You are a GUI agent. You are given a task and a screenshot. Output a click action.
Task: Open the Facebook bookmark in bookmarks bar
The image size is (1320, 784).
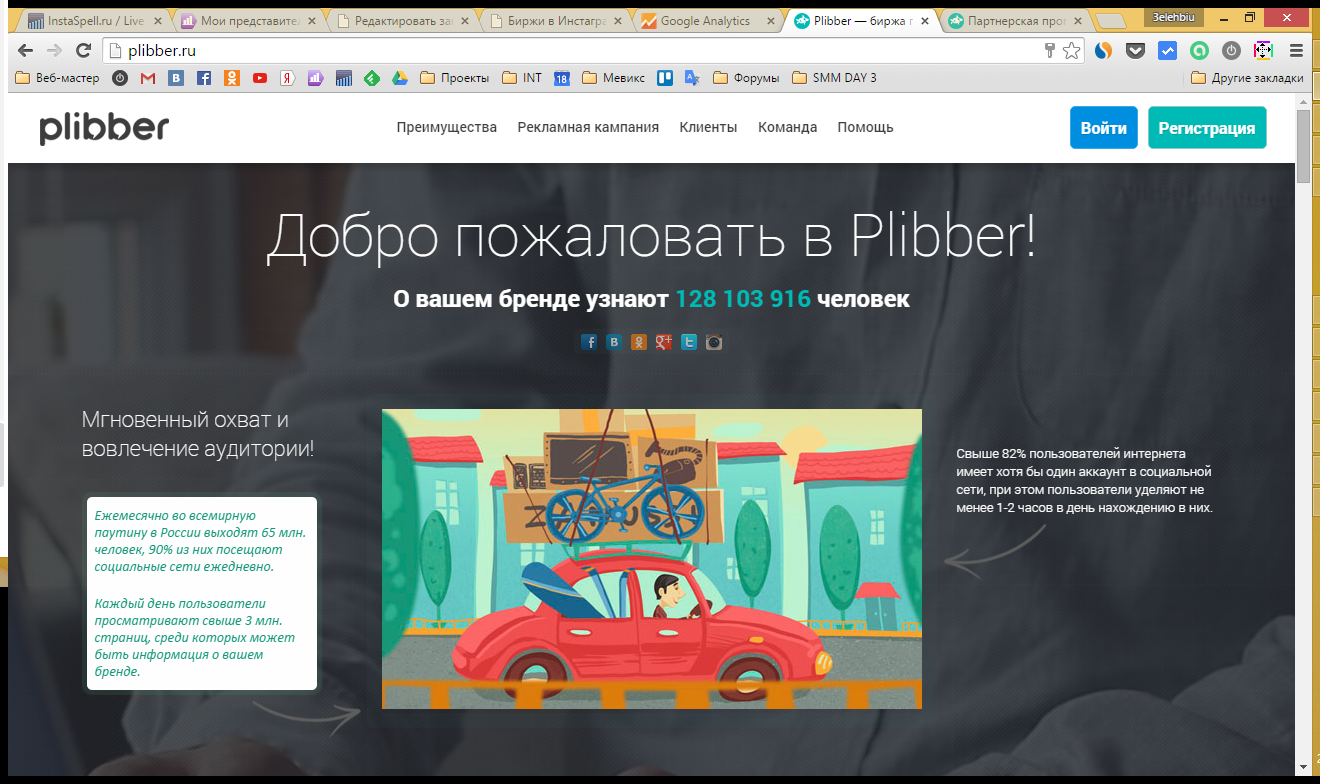[x=204, y=78]
